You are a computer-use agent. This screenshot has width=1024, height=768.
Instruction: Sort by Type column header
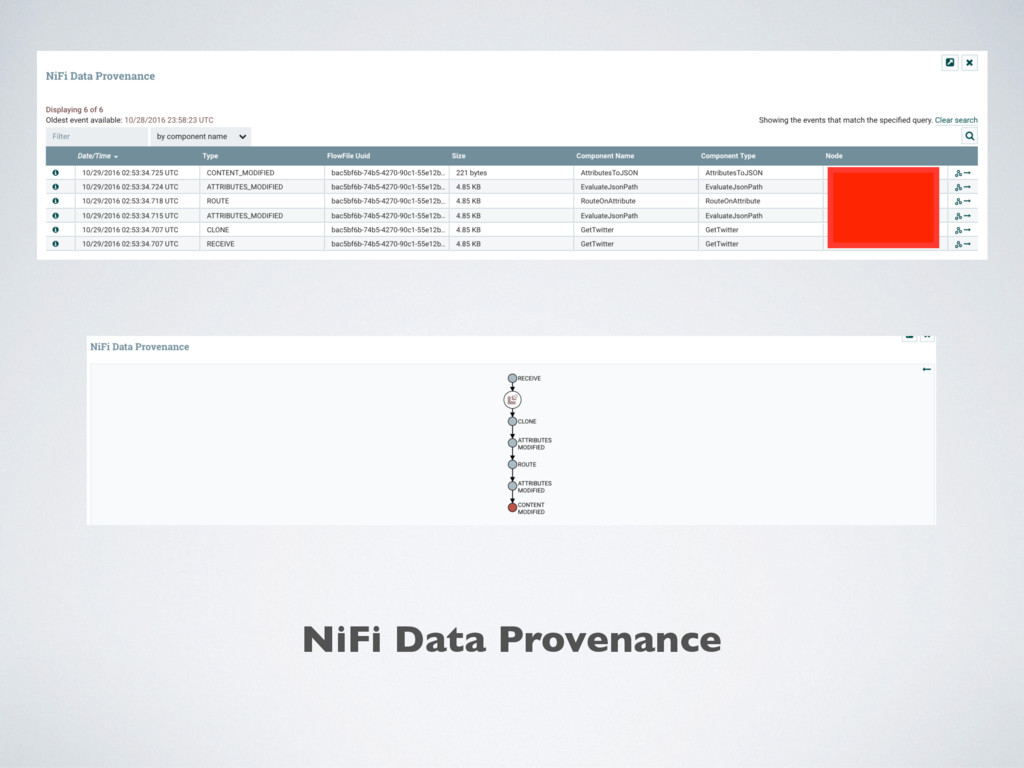[210, 156]
